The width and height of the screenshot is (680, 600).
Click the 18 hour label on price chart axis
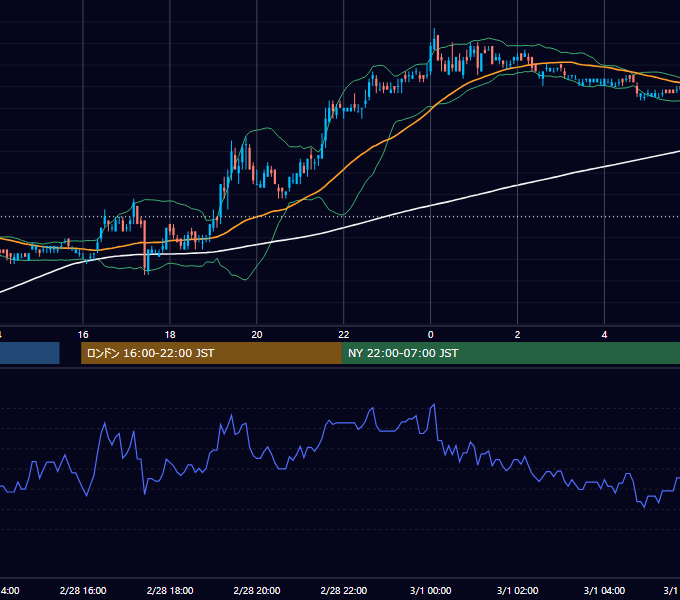coord(170,335)
